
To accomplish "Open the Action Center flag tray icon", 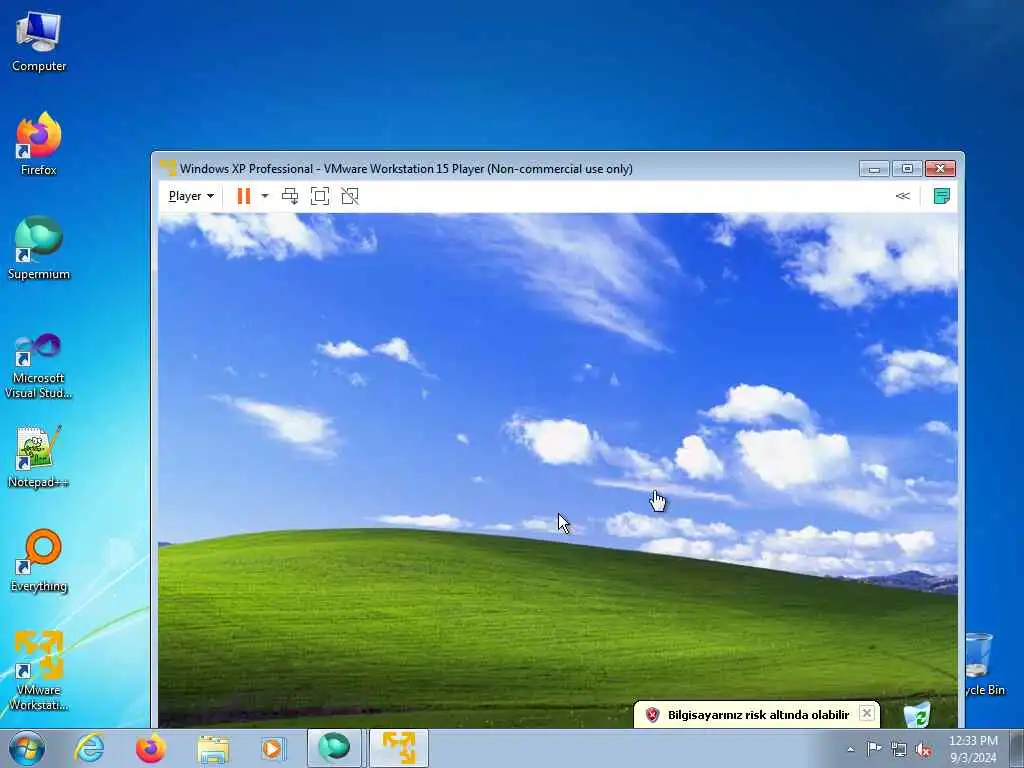I will (x=874, y=749).
